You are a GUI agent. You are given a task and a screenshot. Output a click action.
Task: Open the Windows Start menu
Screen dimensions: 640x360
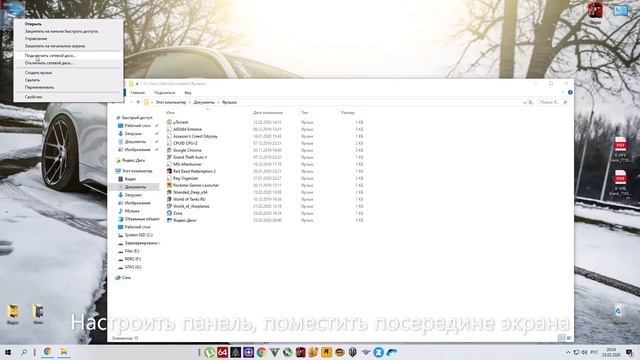(x=8, y=352)
